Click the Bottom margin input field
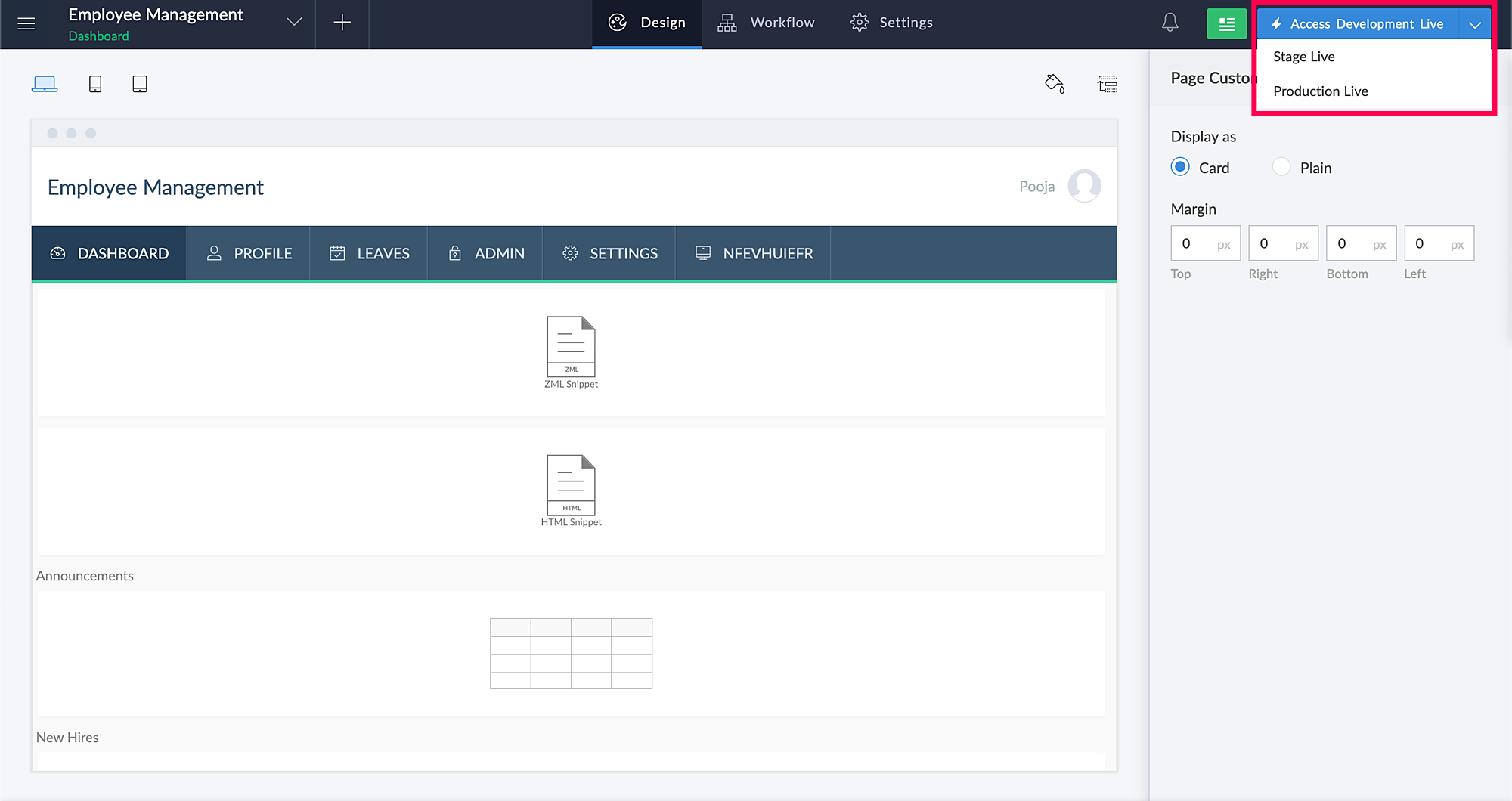1512x801 pixels. pos(1361,243)
